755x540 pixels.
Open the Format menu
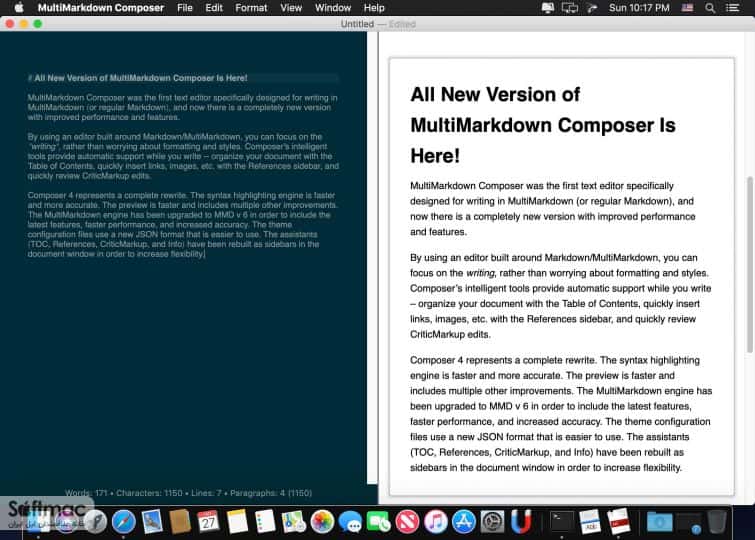click(x=251, y=8)
